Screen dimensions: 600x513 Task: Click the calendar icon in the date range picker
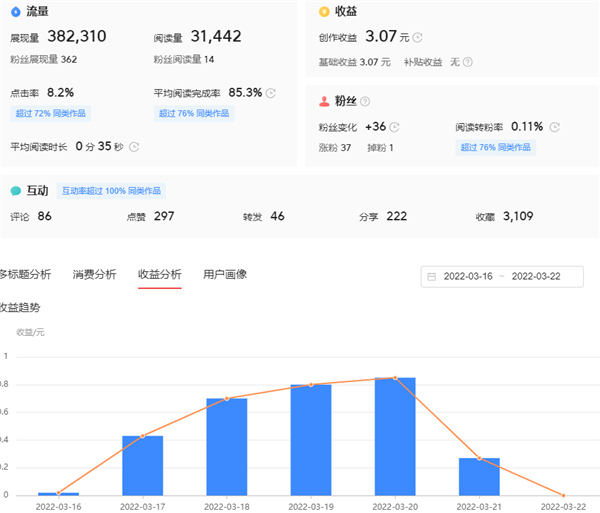pyautogui.click(x=432, y=277)
